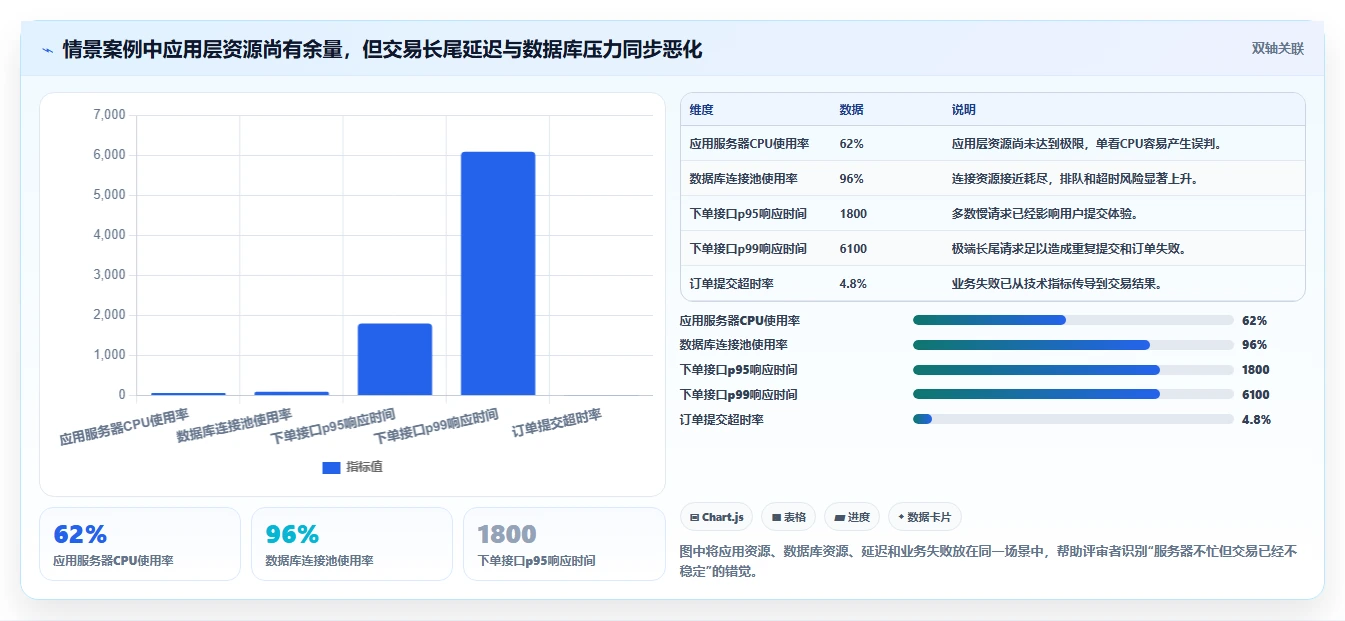Click the 96% value in the table
This screenshot has height=621, width=1345.
[x=852, y=179]
